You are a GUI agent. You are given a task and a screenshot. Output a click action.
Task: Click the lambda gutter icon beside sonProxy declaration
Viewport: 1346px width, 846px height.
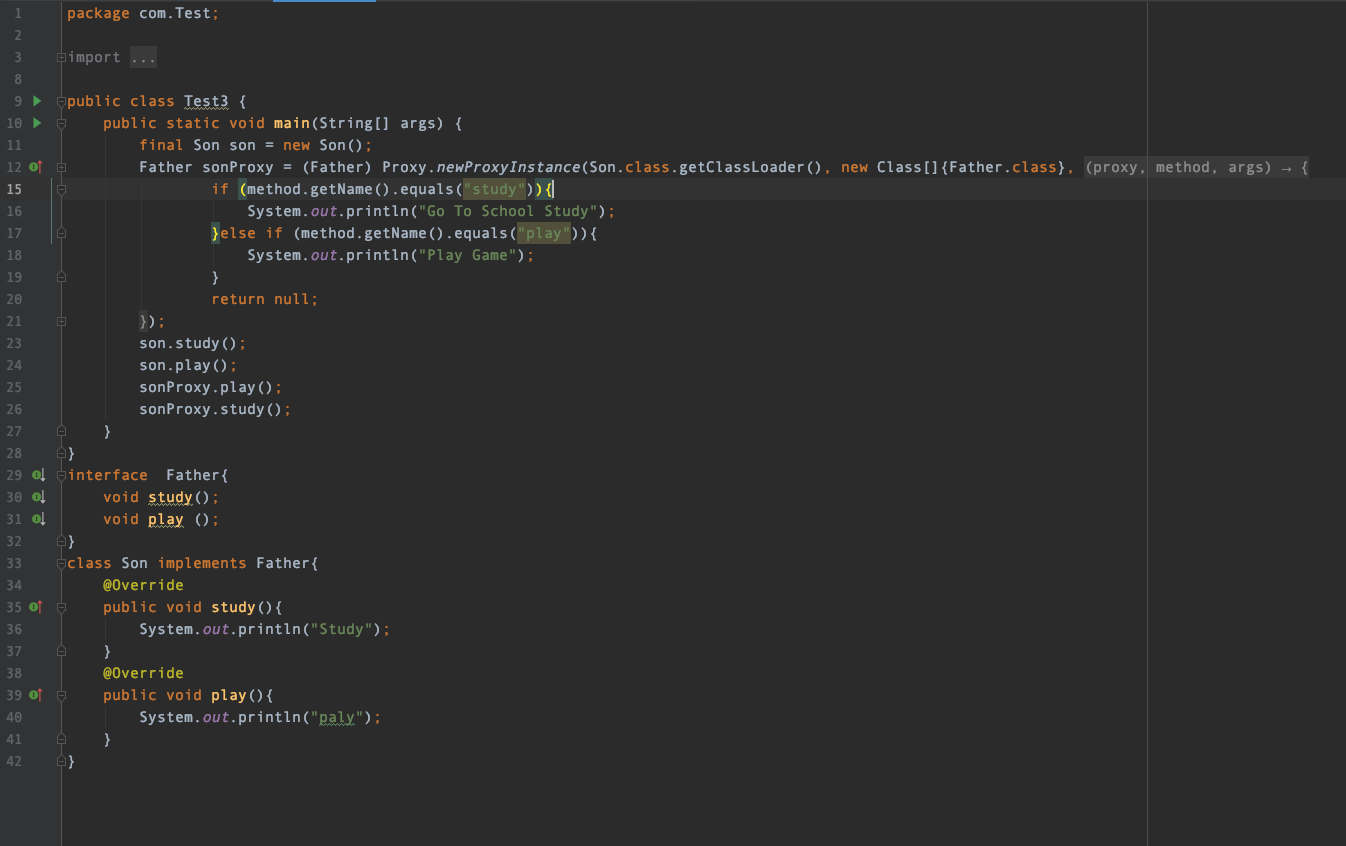pos(36,167)
